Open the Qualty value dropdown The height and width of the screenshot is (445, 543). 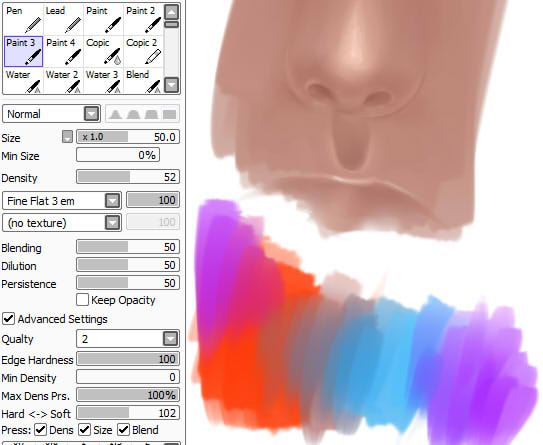coord(128,339)
